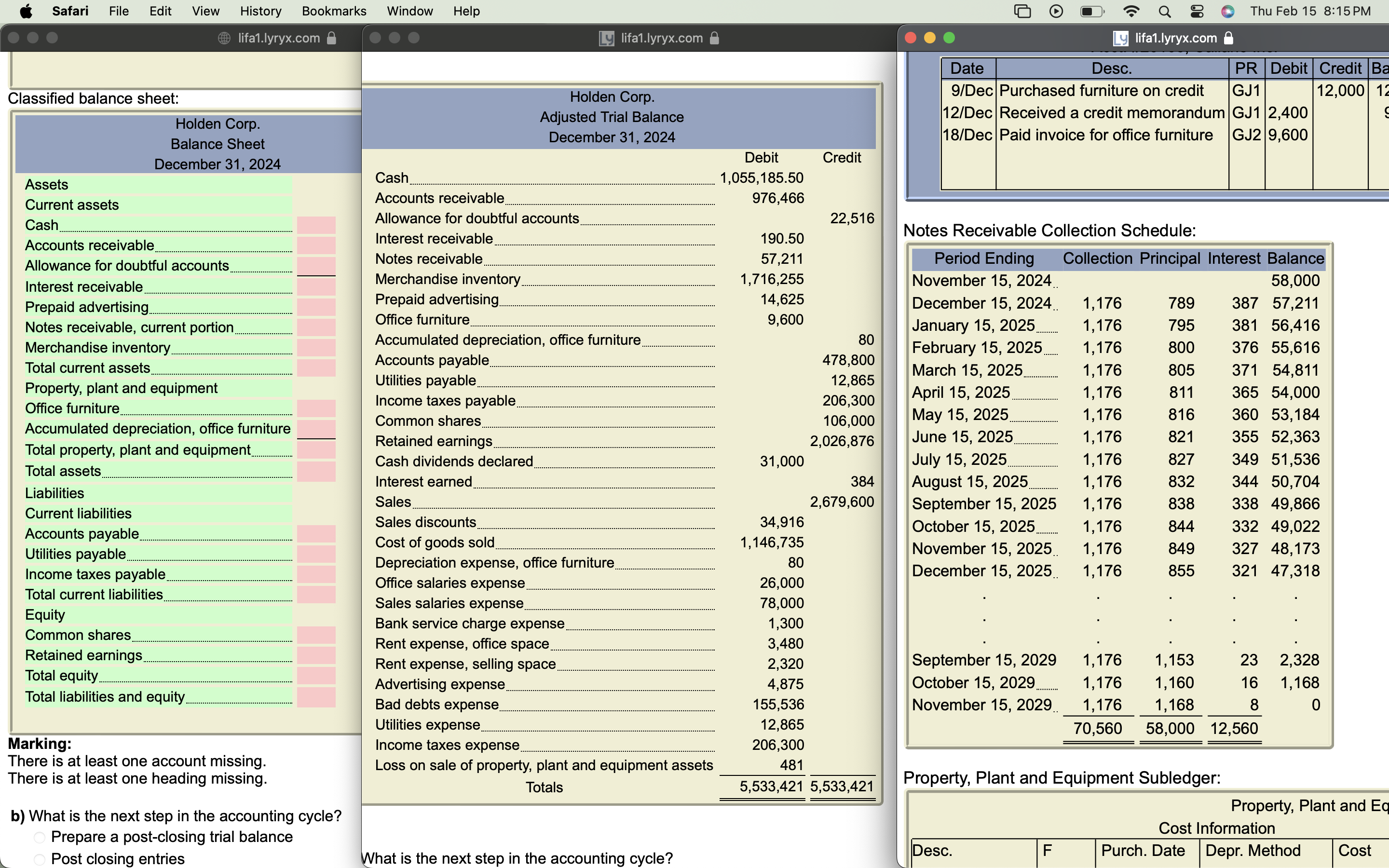Screen dimensions: 1389x868
Task: Click the Apple menu icon
Action: coord(26,11)
